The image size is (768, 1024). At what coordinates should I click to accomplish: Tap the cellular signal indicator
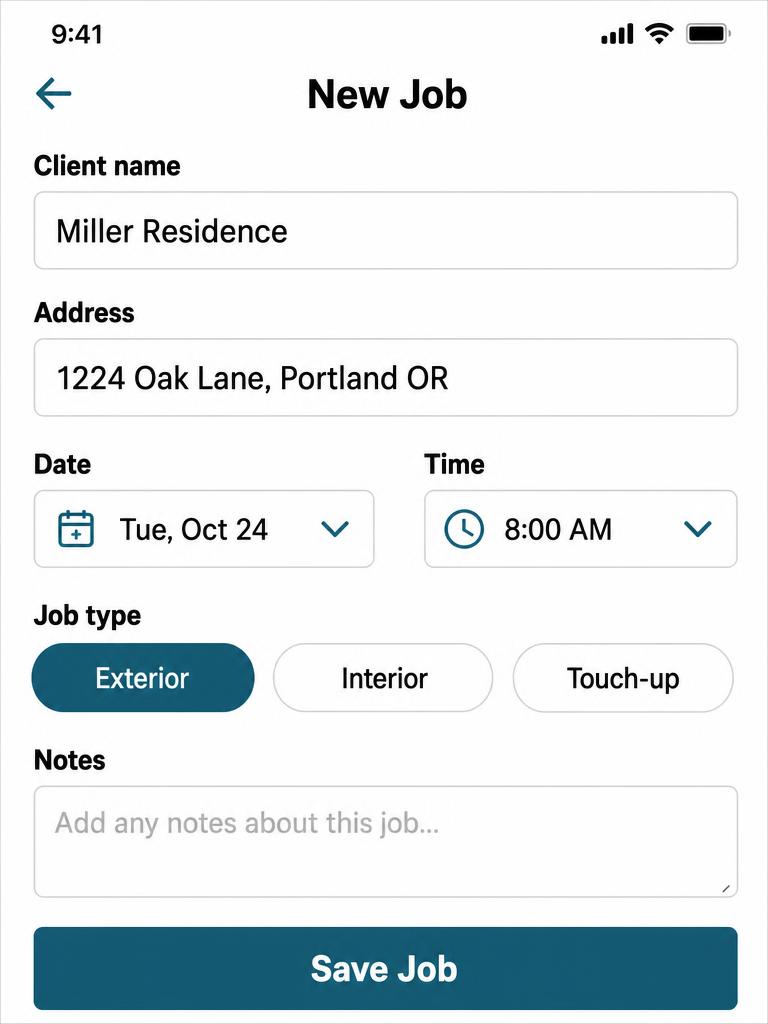click(617, 34)
